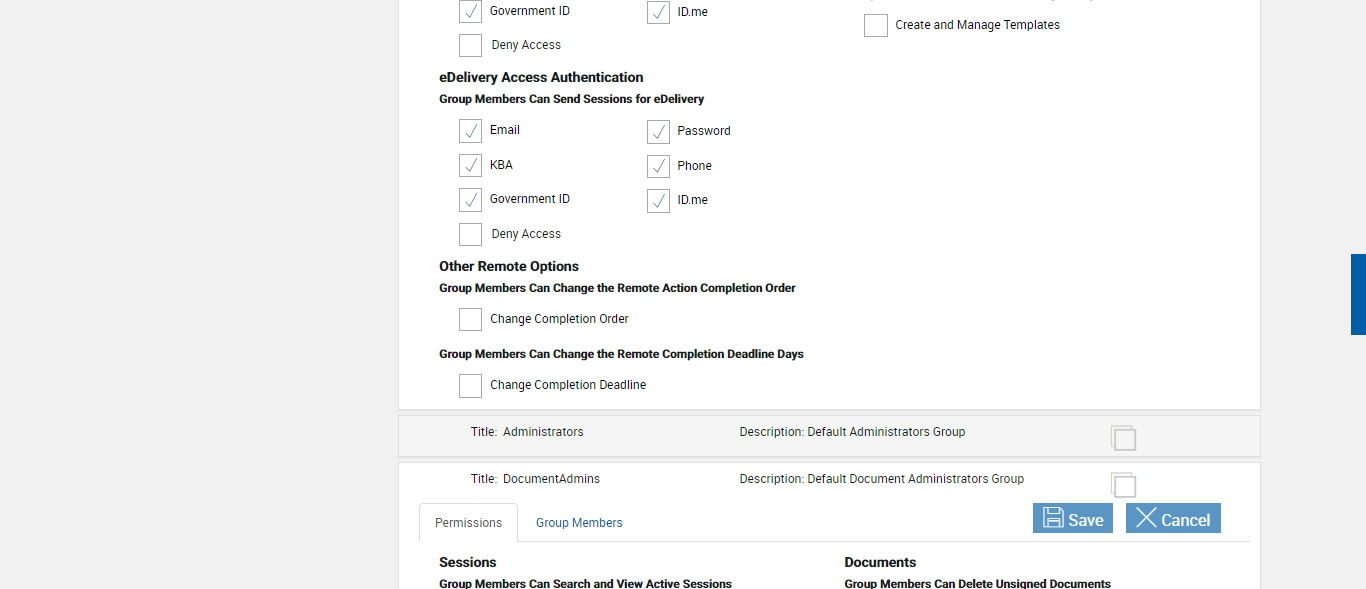Image resolution: width=1366 pixels, height=589 pixels.
Task: Toggle Deny Access checkbox above eDelivery heading
Action: [x=470, y=45]
